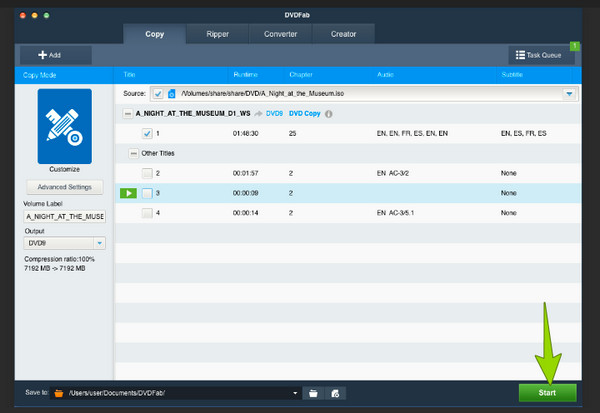This screenshot has width=600, height=413.
Task: Switch to the Converter tab
Action: point(280,34)
